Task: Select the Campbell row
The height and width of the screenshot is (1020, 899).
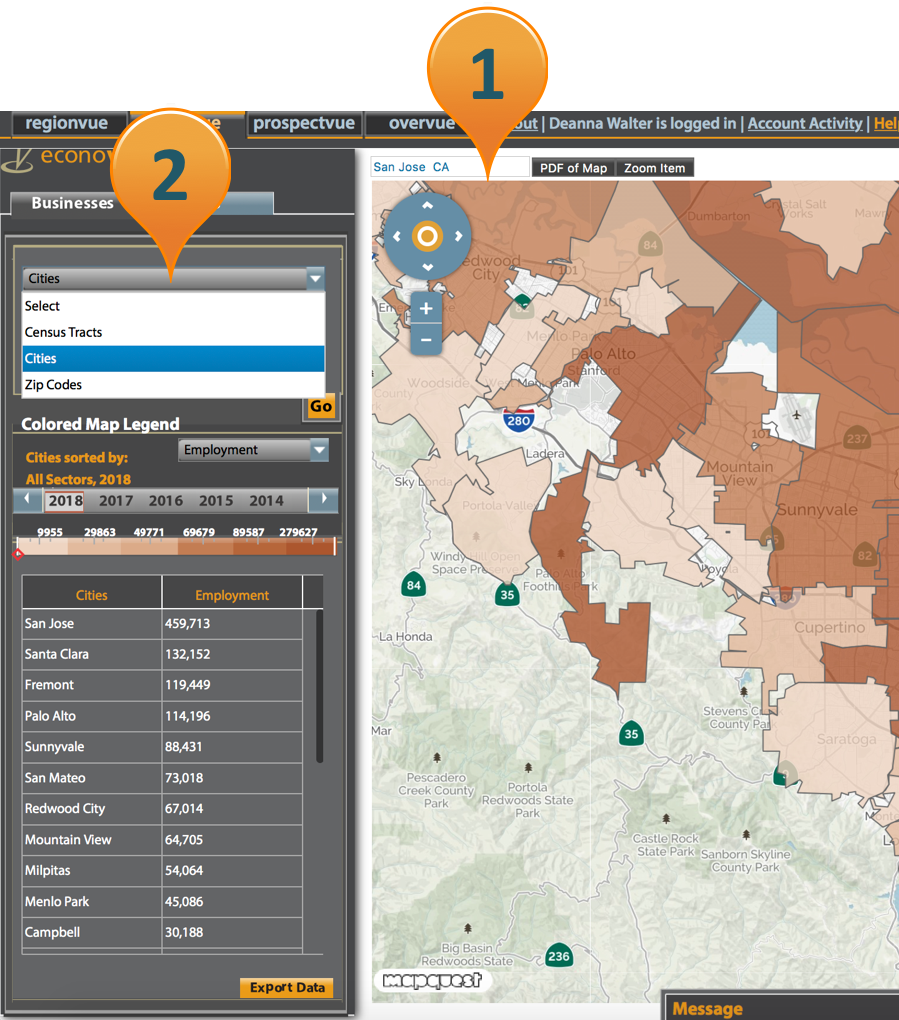Action: click(163, 932)
